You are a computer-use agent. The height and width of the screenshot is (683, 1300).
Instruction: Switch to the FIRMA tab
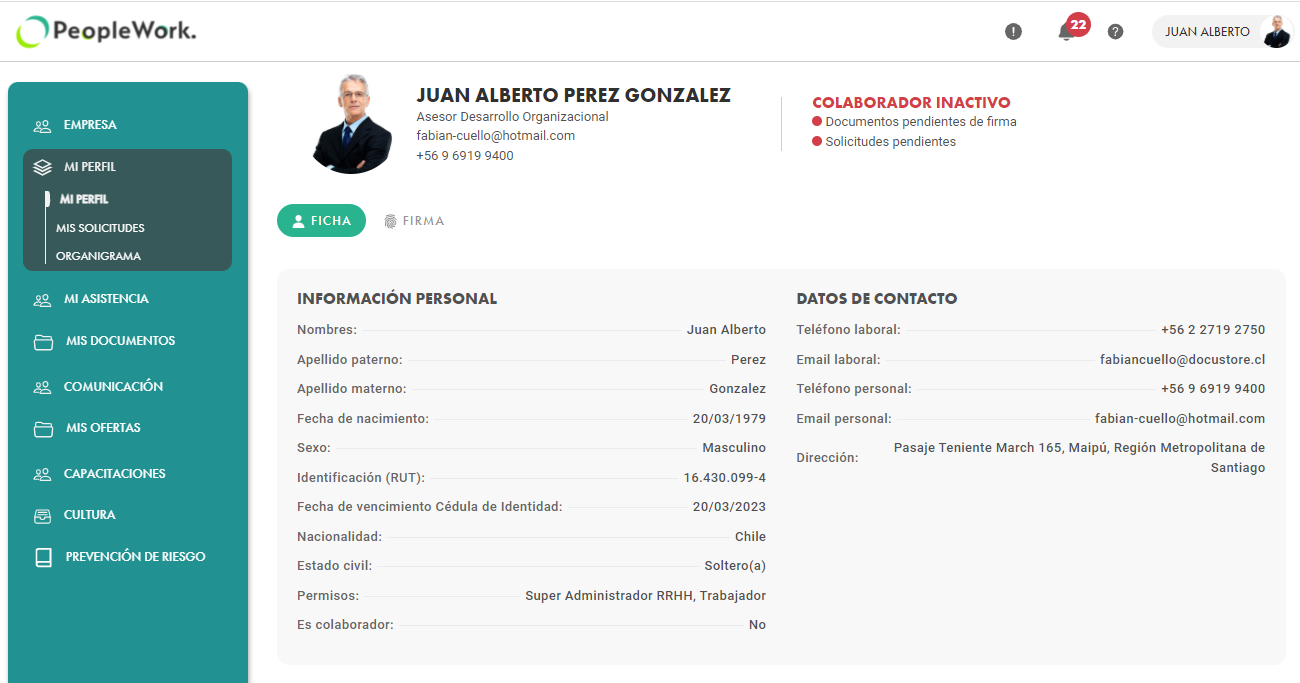click(x=414, y=221)
